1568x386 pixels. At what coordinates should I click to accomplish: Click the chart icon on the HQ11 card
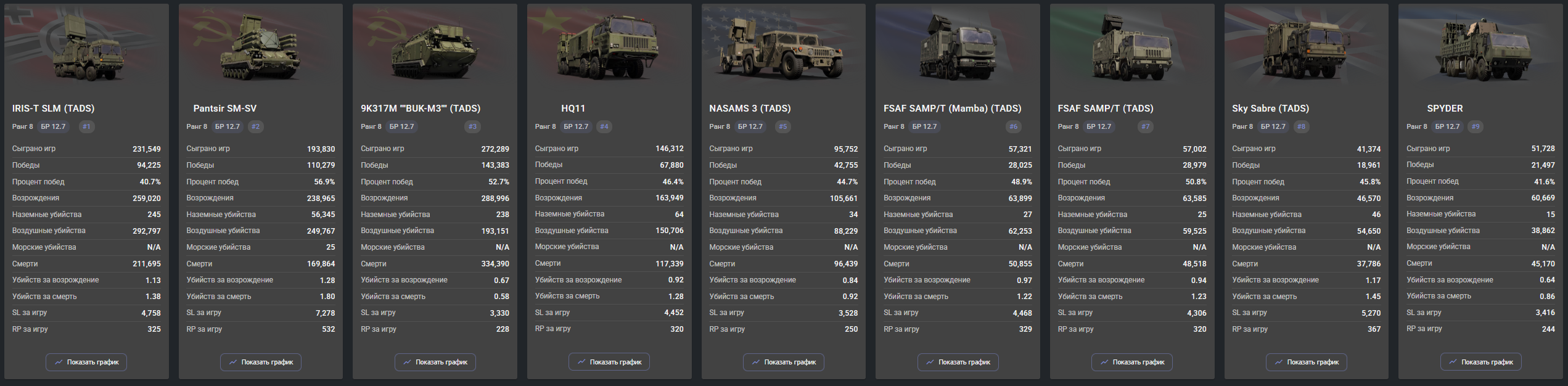pyautogui.click(x=581, y=362)
